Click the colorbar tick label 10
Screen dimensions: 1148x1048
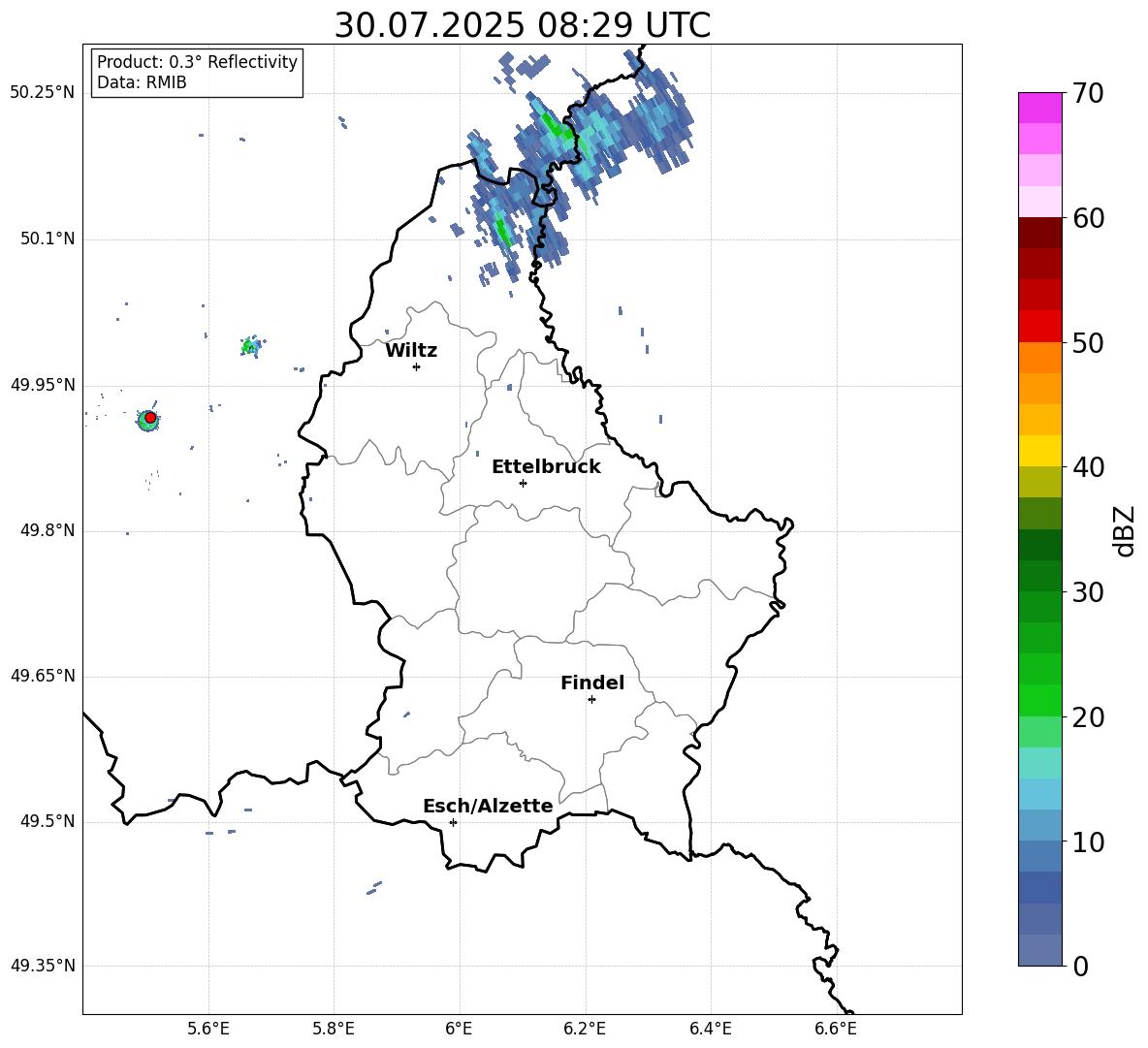(1089, 842)
